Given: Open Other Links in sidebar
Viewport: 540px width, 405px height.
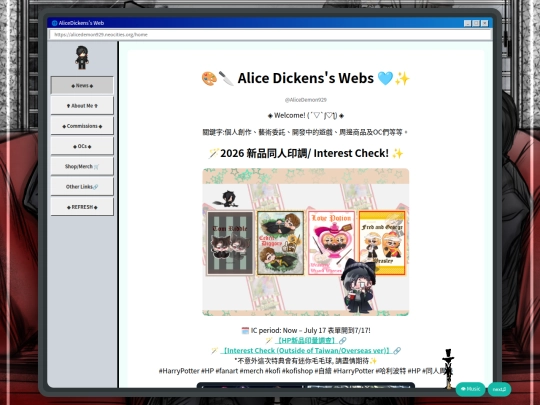Looking at the screenshot, I should pos(82,187).
